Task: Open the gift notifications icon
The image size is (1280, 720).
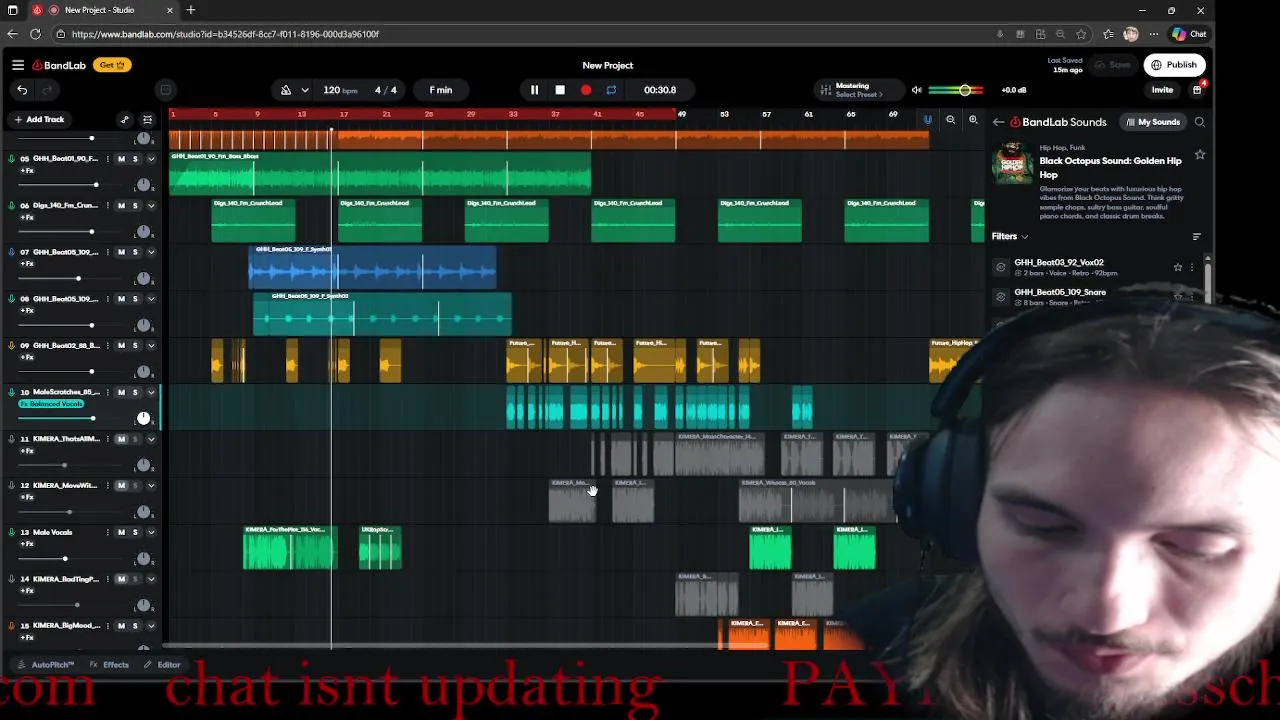Action: click(x=1197, y=90)
